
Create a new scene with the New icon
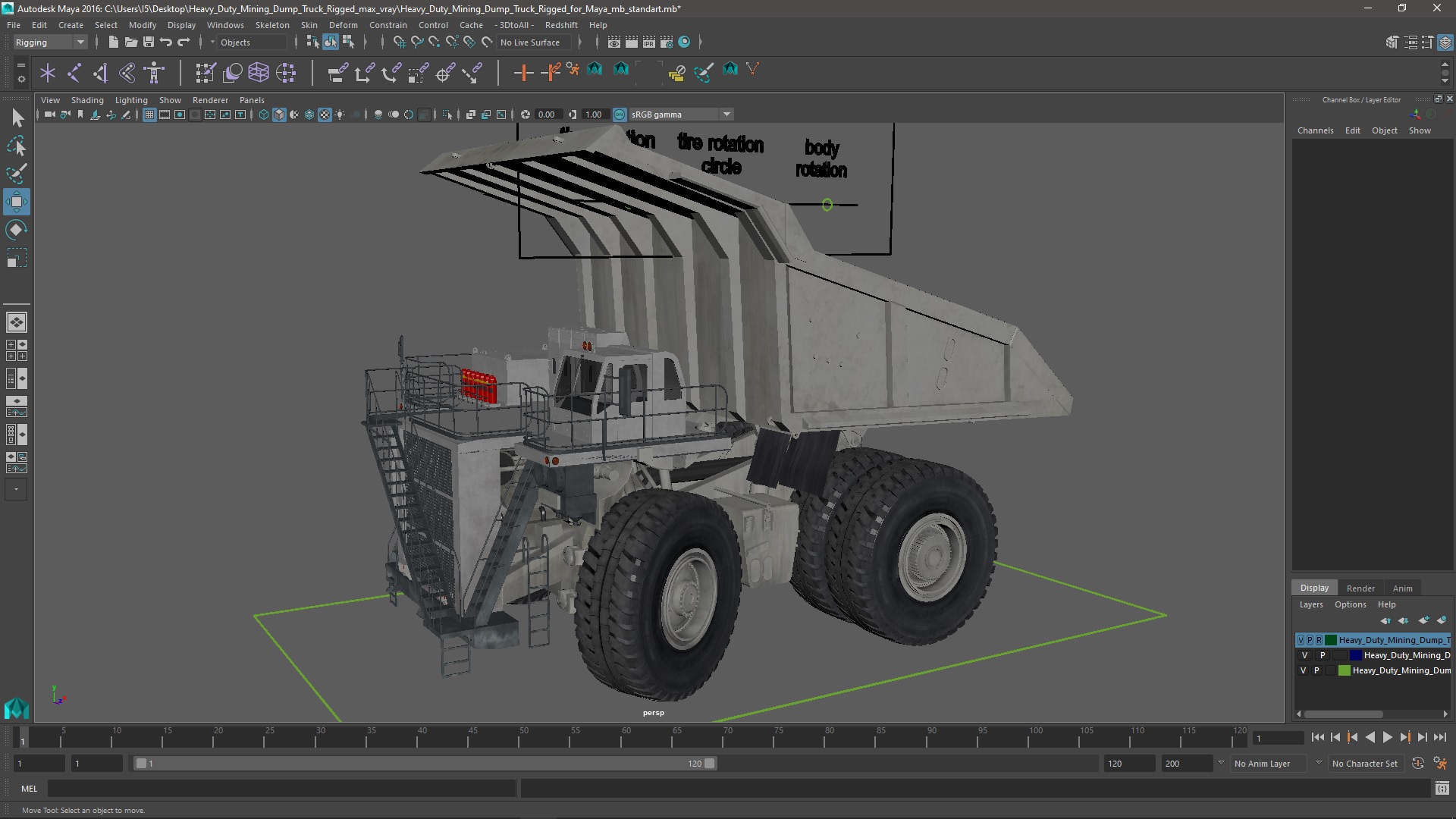[113, 42]
